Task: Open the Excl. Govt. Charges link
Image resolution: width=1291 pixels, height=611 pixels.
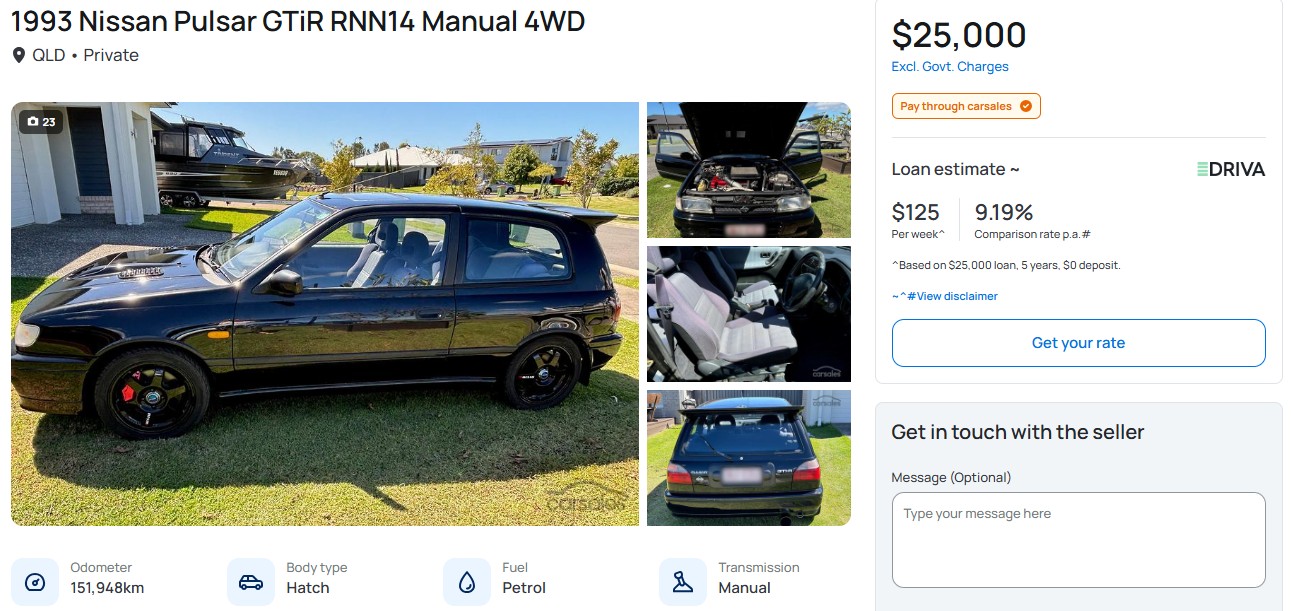Action: (x=950, y=67)
